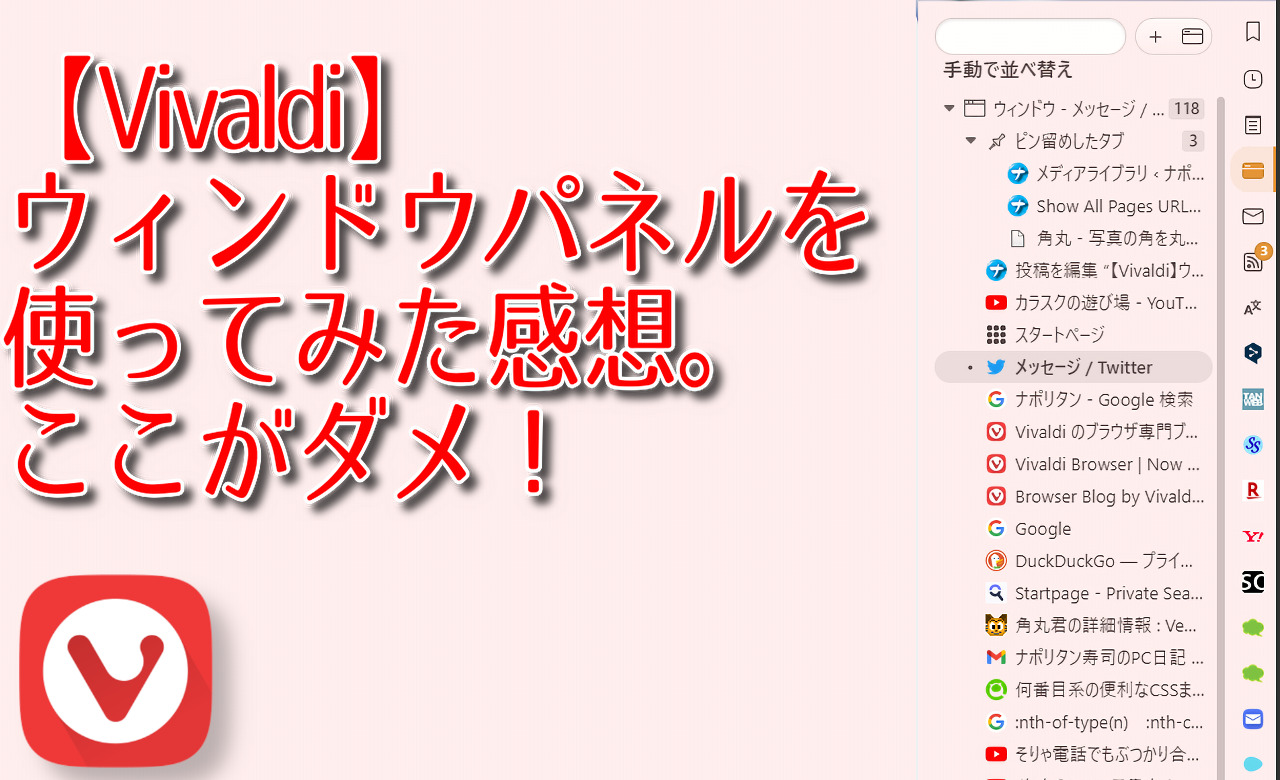
Task: Open the blue S-logo web panel
Action: coord(1252,445)
